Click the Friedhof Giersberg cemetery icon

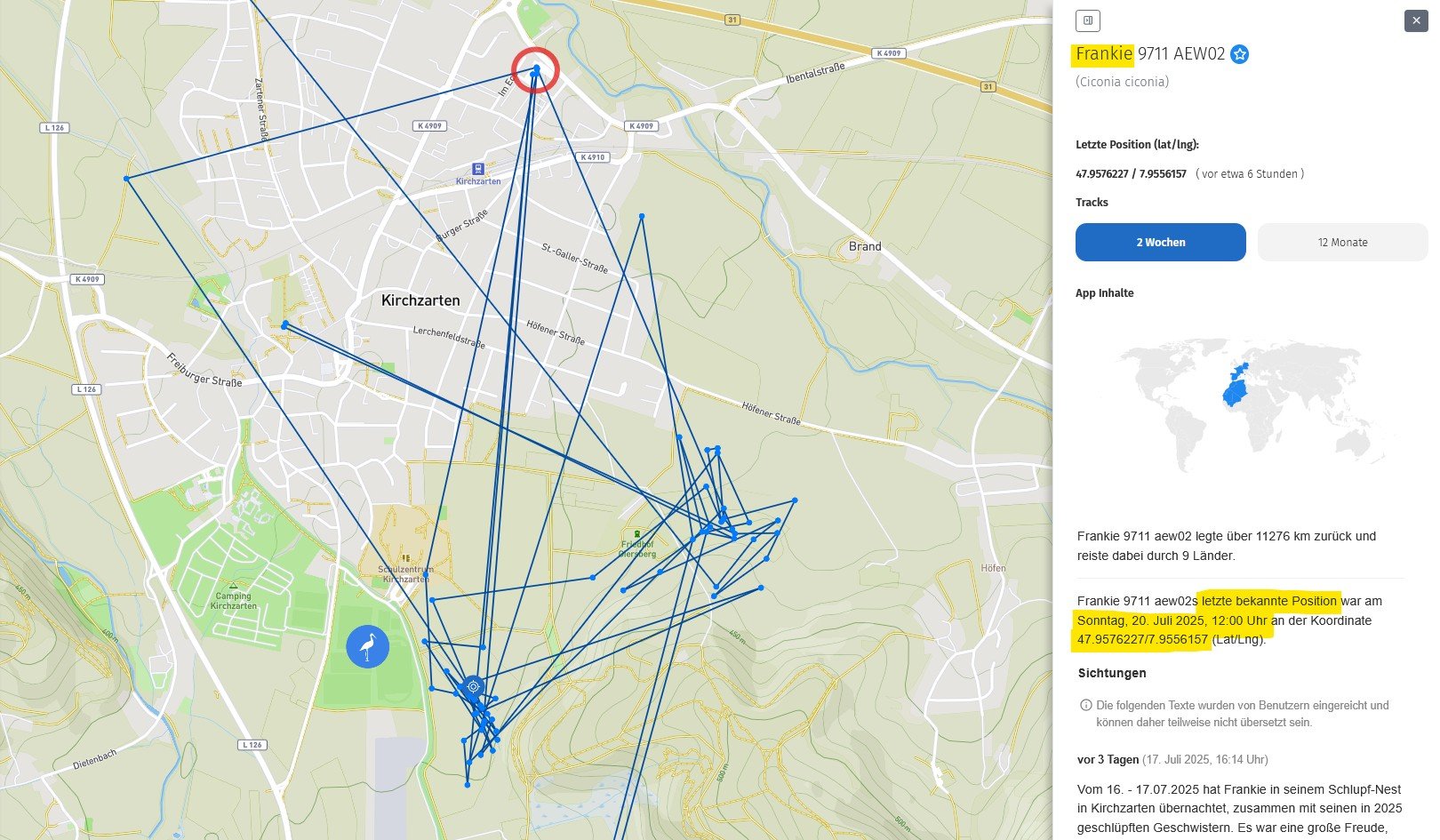(x=637, y=533)
